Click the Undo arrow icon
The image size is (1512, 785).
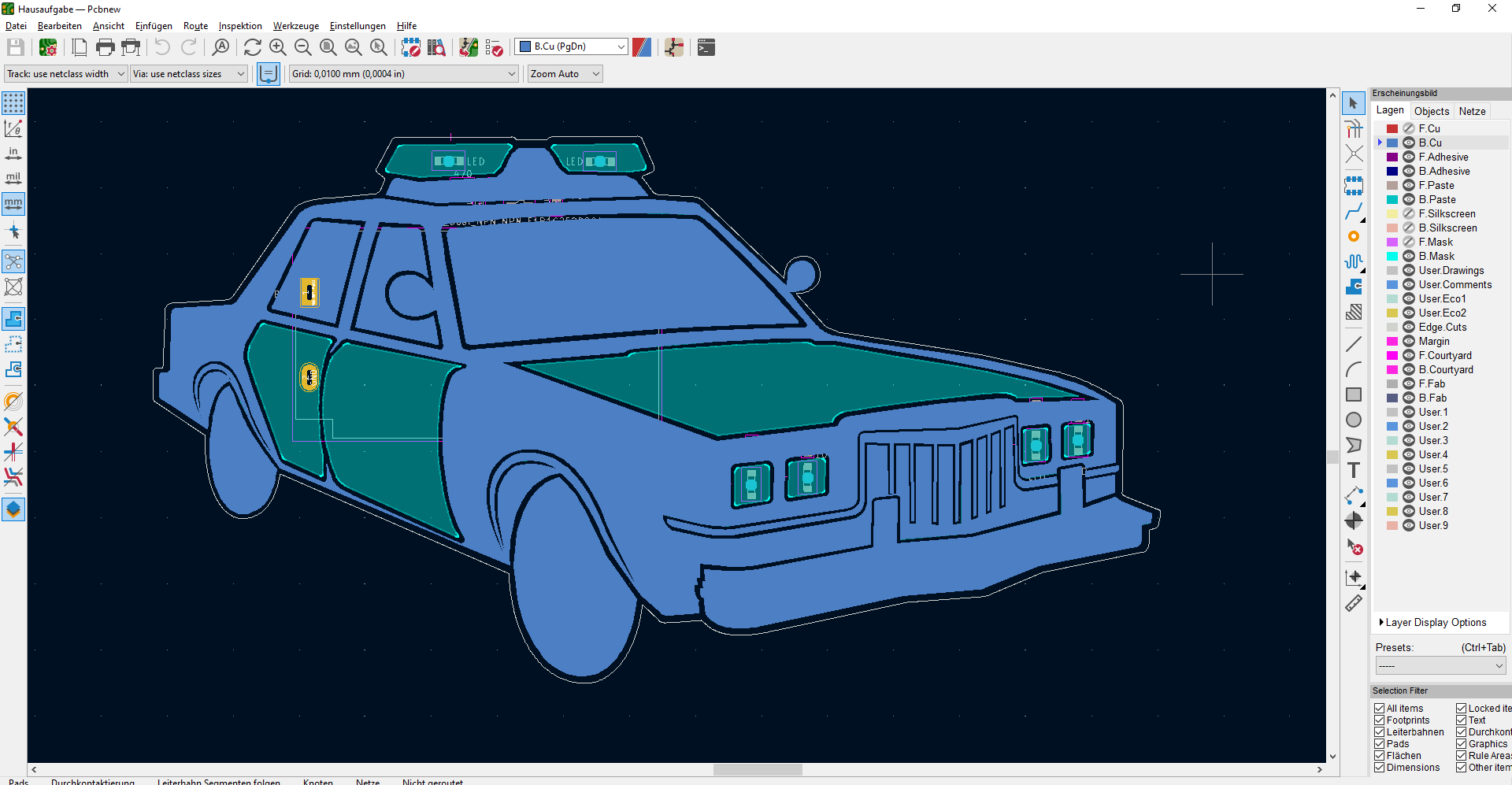(162, 47)
